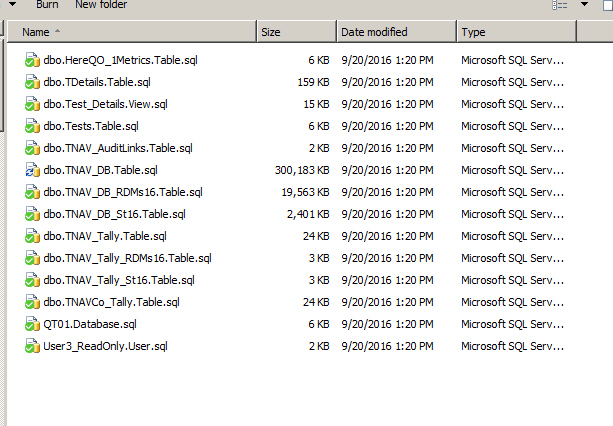Click the Burn toolbar button
The image size is (613, 426).
coord(47,5)
